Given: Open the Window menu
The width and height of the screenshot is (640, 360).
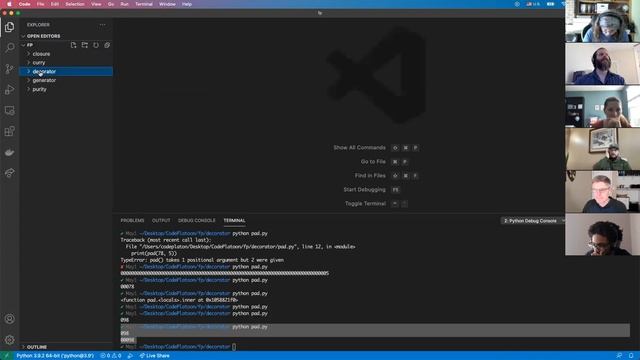Looking at the screenshot, I should [167, 4].
